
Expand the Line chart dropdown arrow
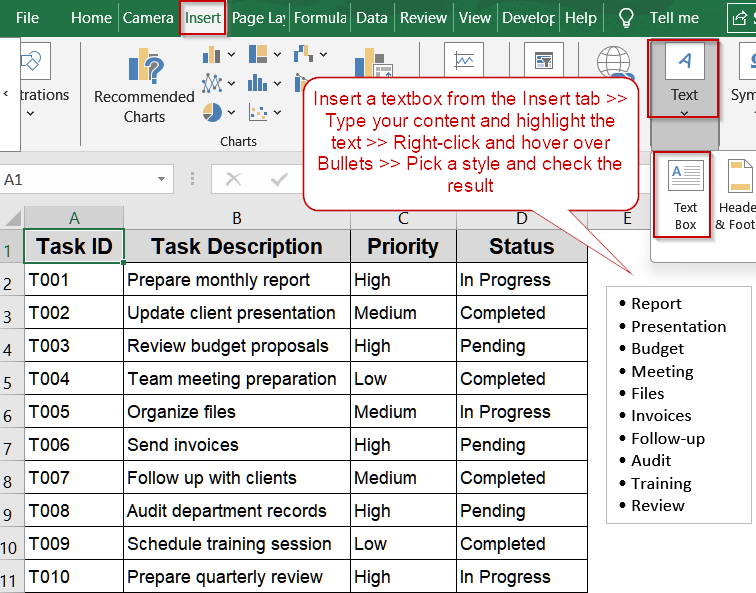coord(231,83)
